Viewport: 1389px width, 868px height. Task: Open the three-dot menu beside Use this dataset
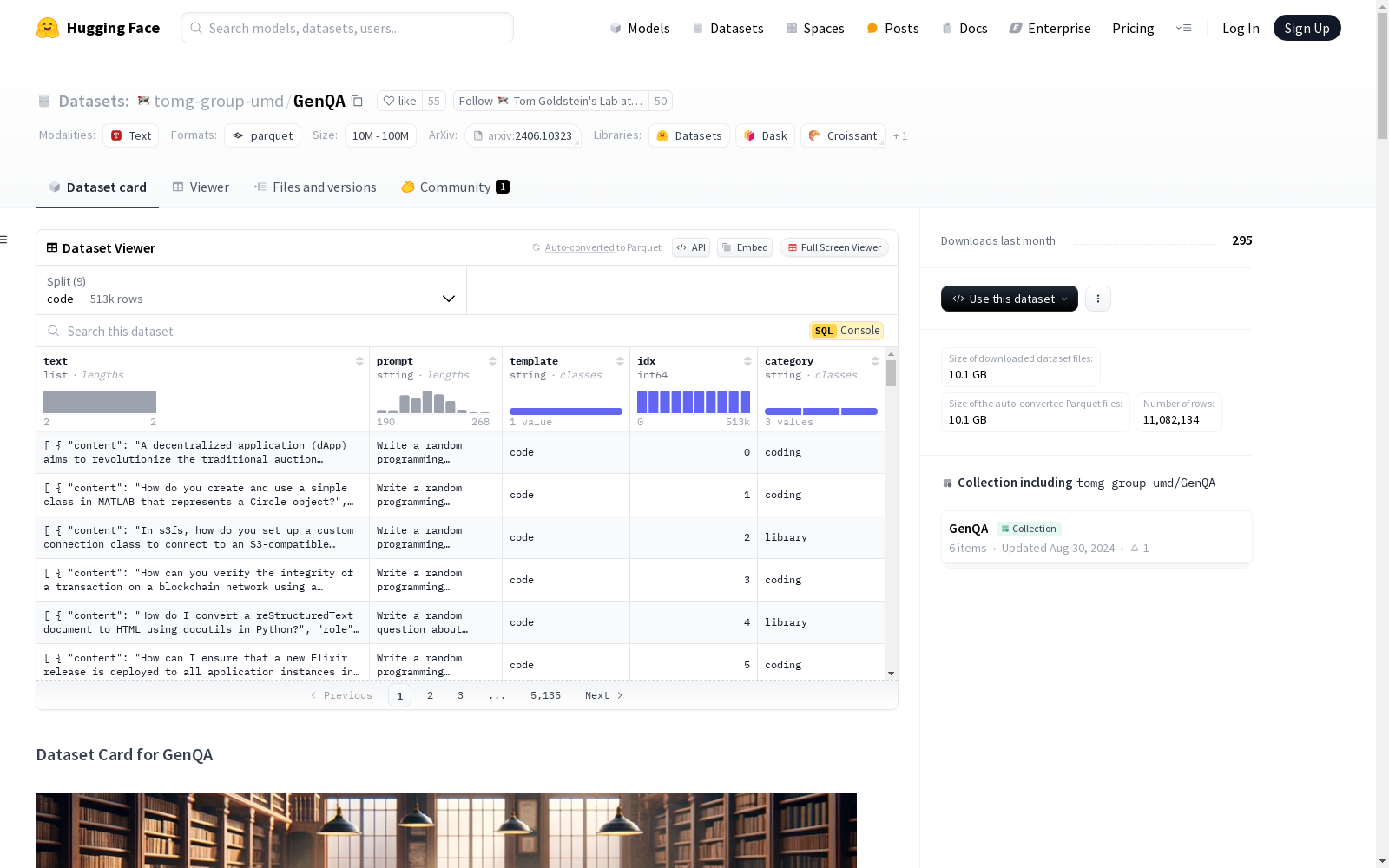tap(1098, 299)
